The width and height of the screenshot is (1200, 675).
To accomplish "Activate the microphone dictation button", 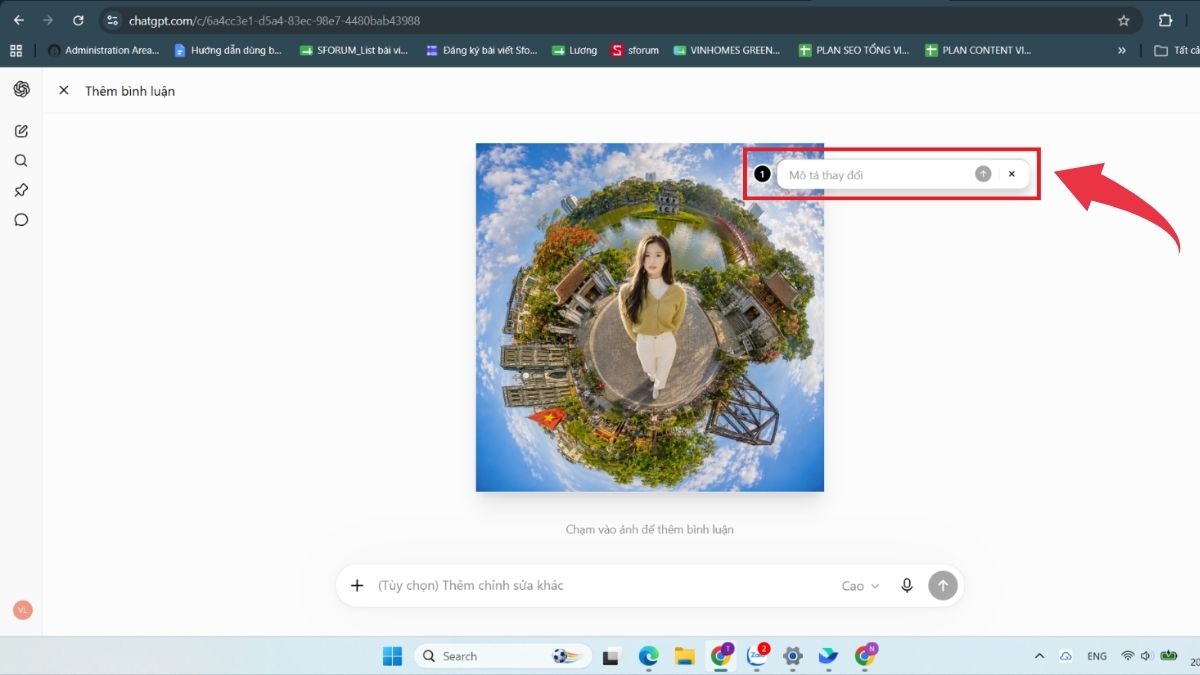I will pyautogui.click(x=907, y=586).
